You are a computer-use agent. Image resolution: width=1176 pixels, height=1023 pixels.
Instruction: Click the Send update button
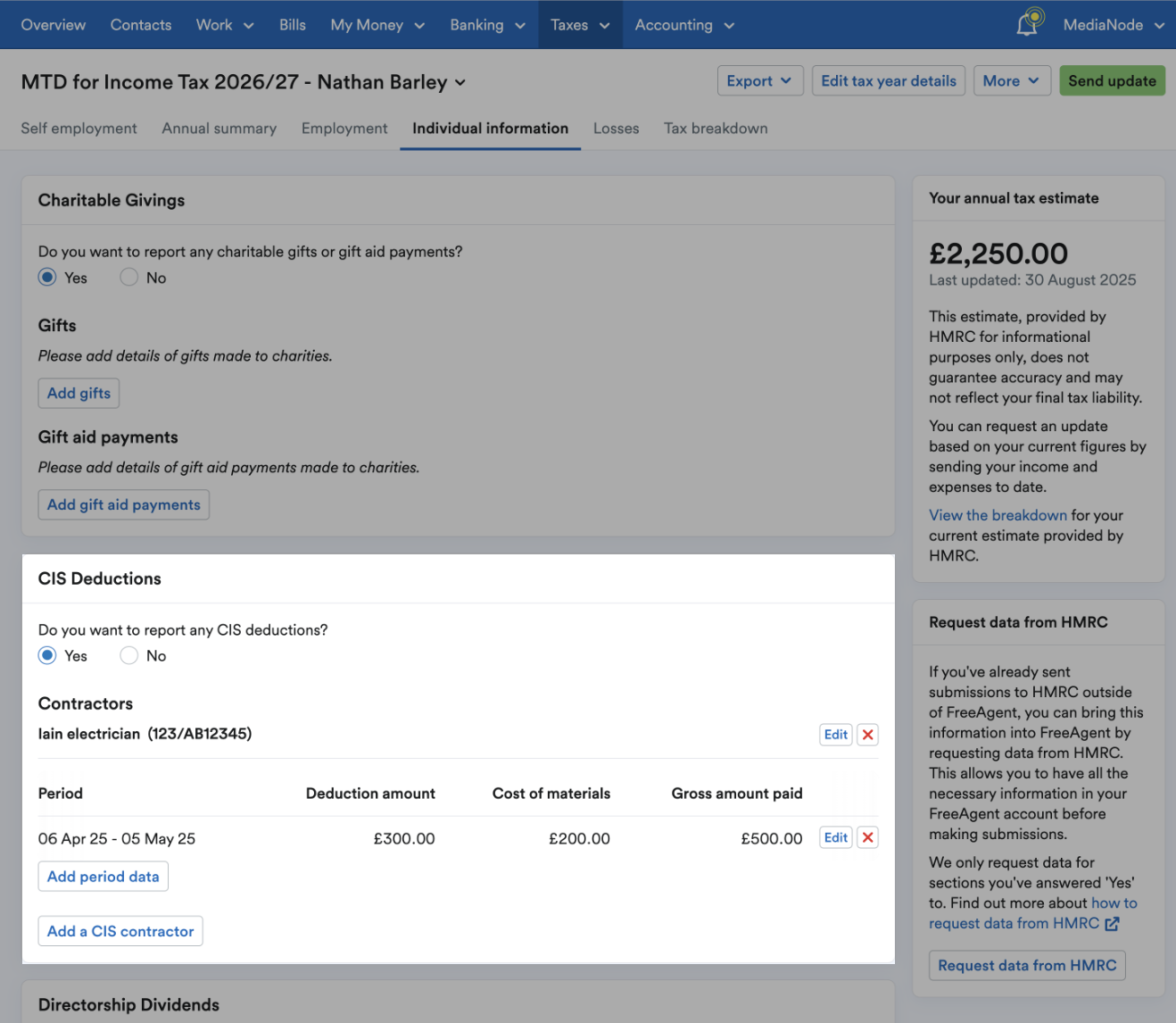(1112, 80)
